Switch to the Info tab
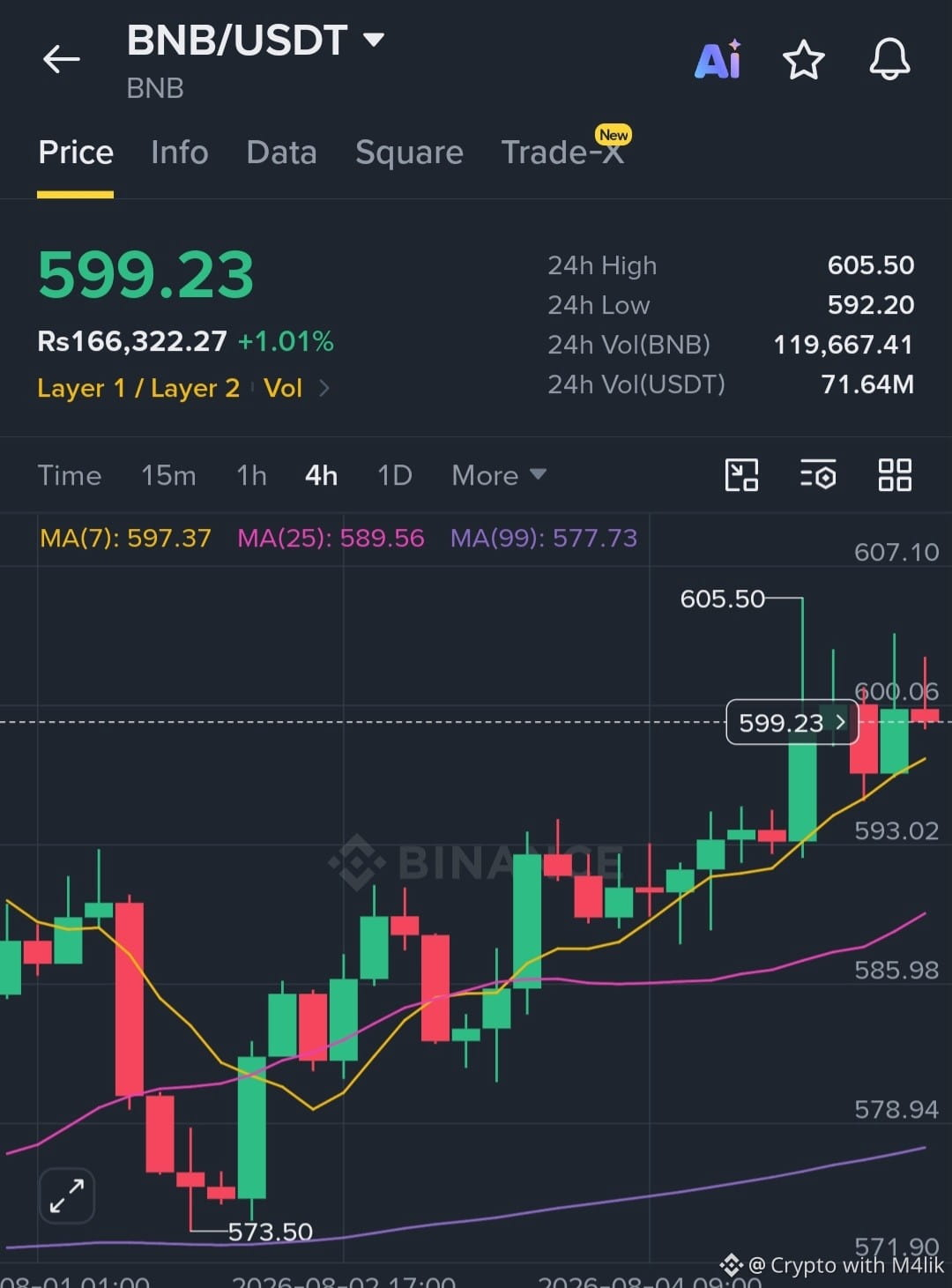 pos(180,153)
